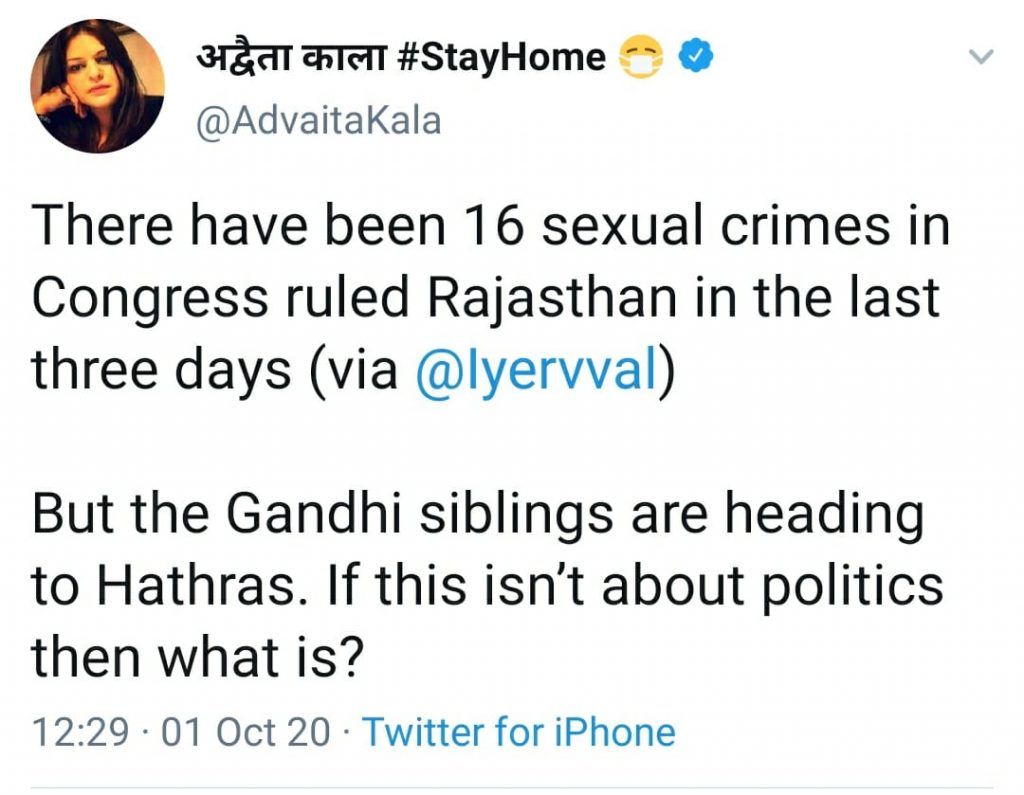Click the blue verified badge icon
The image size is (1024, 795).
(x=696, y=56)
